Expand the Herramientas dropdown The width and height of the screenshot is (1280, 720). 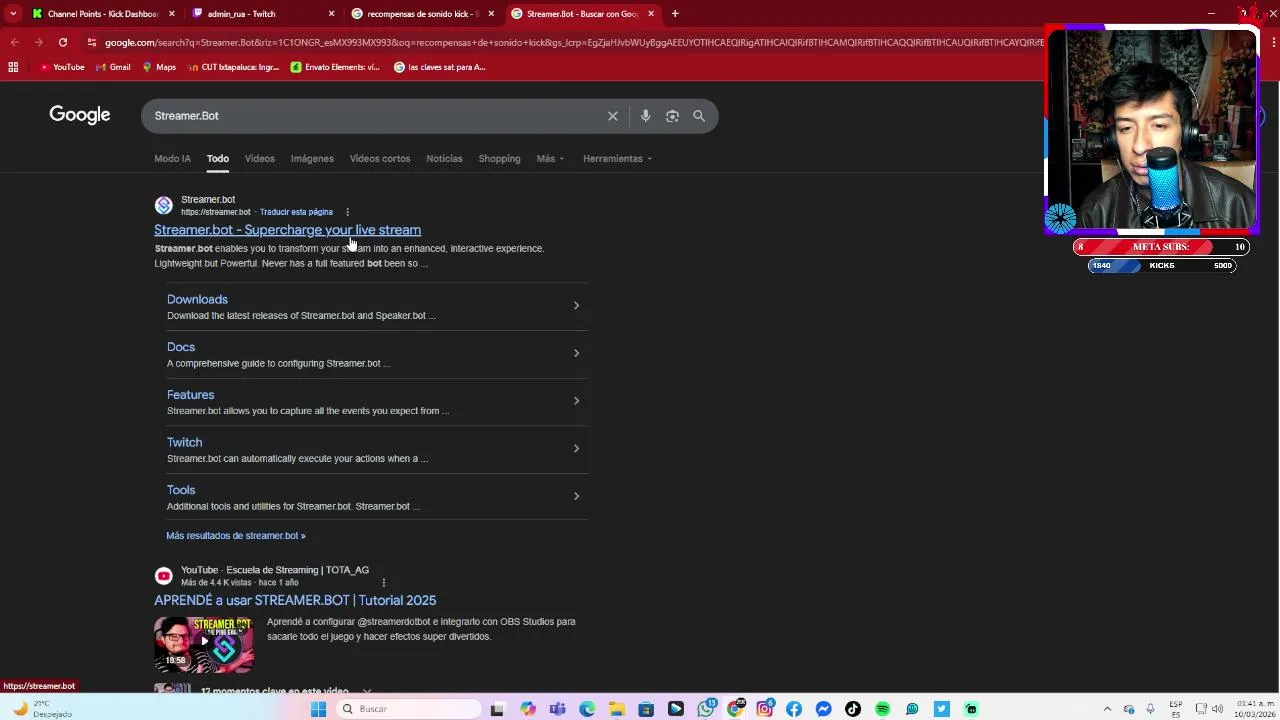click(617, 159)
